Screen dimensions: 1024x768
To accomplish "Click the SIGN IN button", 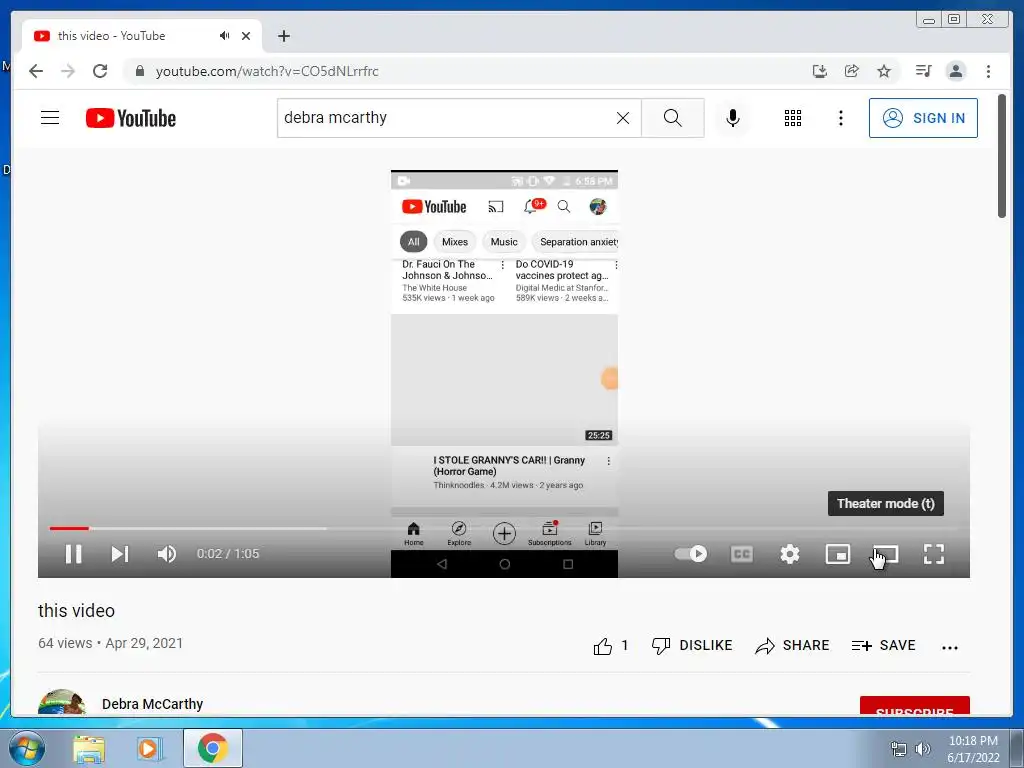I will tap(923, 118).
